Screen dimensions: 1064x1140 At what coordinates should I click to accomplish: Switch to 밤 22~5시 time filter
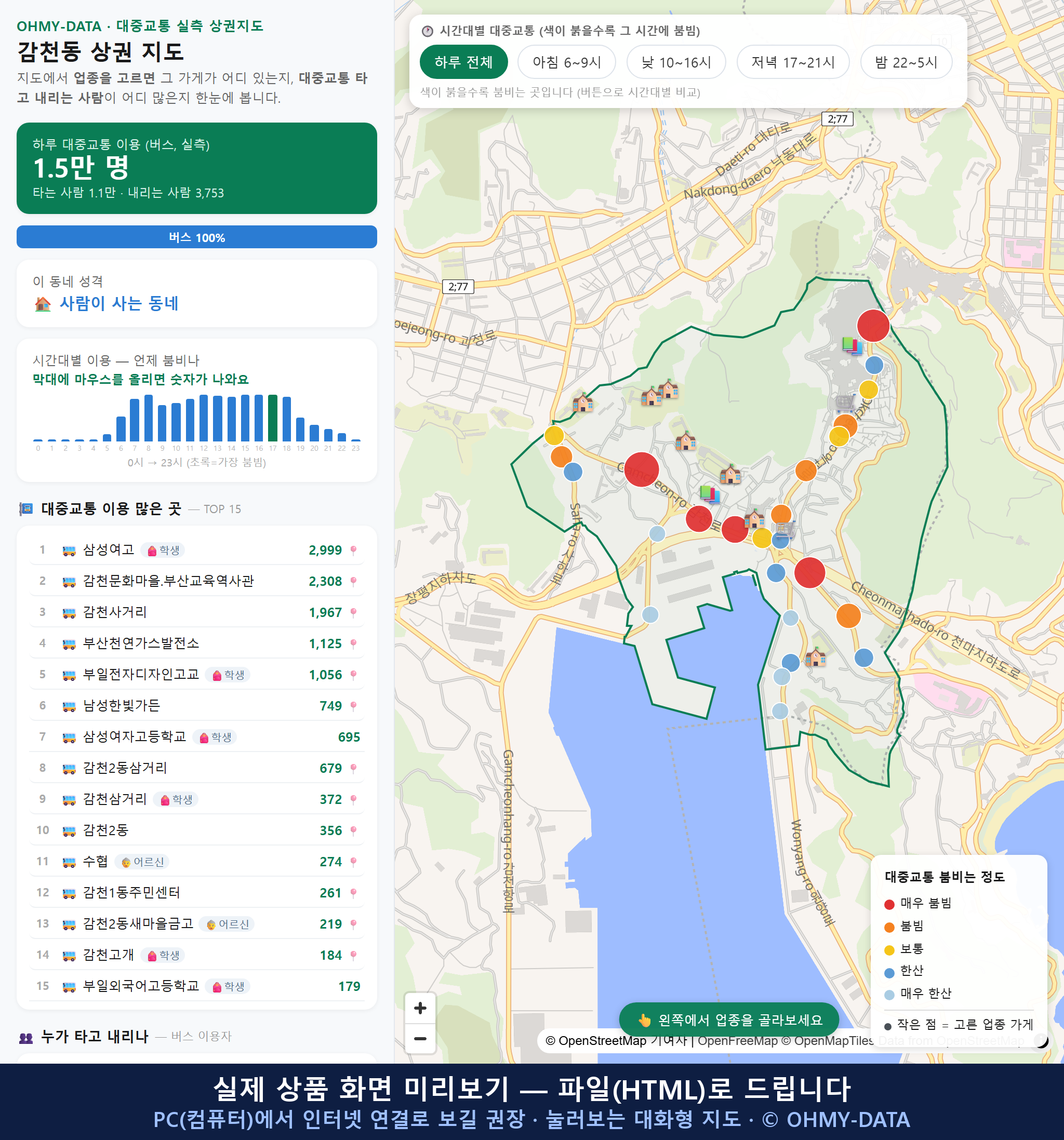click(x=906, y=62)
